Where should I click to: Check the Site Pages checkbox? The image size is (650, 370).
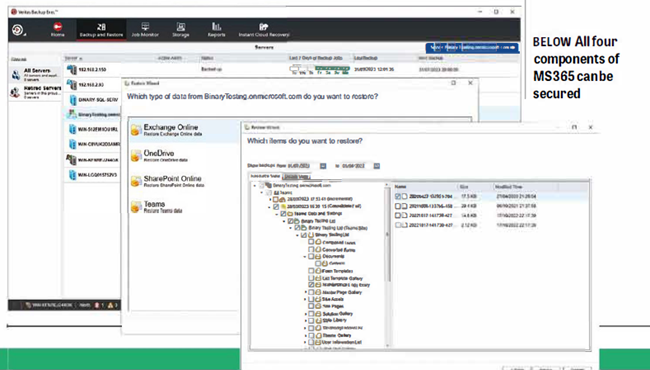coord(311,307)
